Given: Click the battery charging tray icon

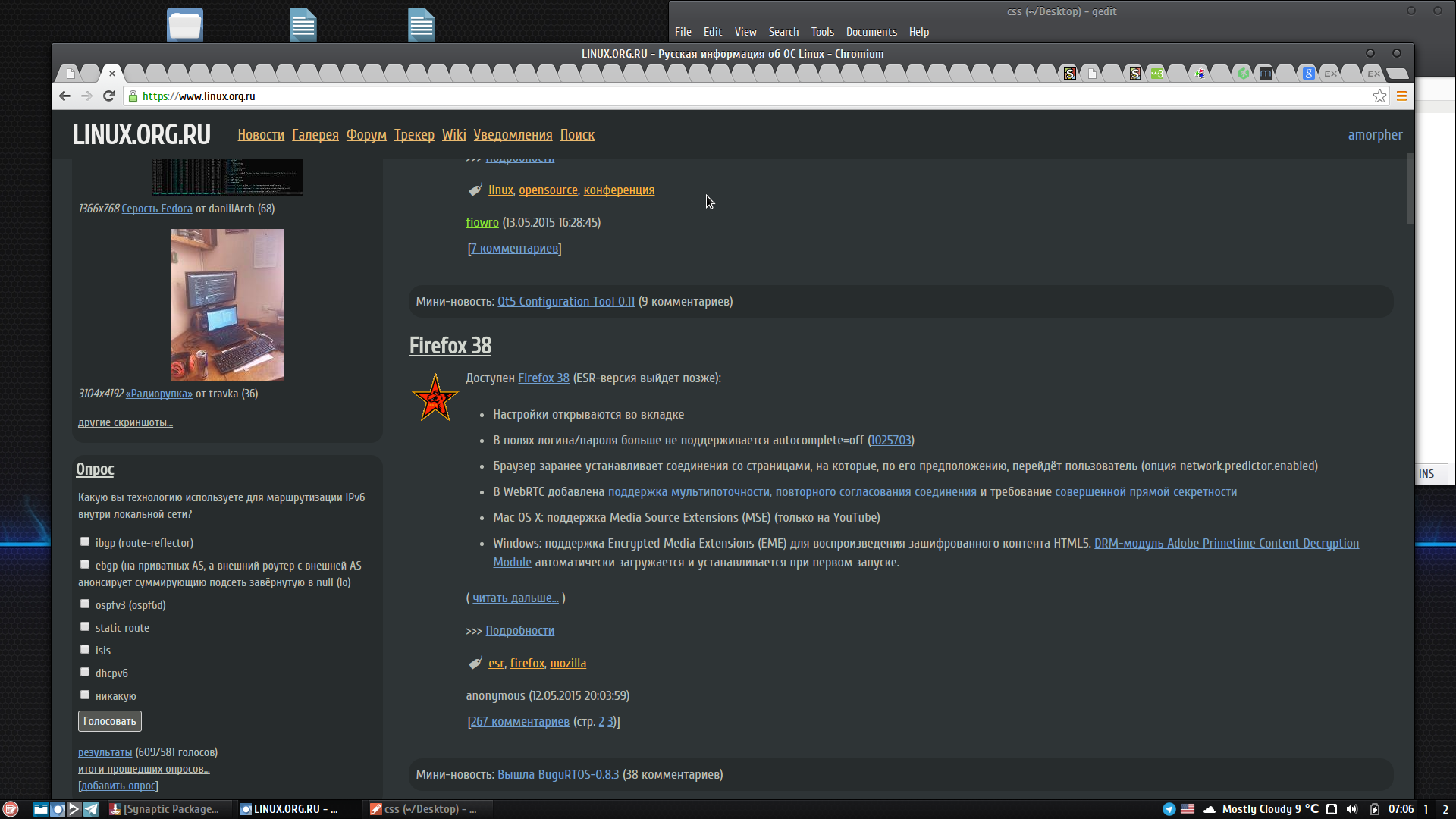Looking at the screenshot, I should tap(1374, 809).
